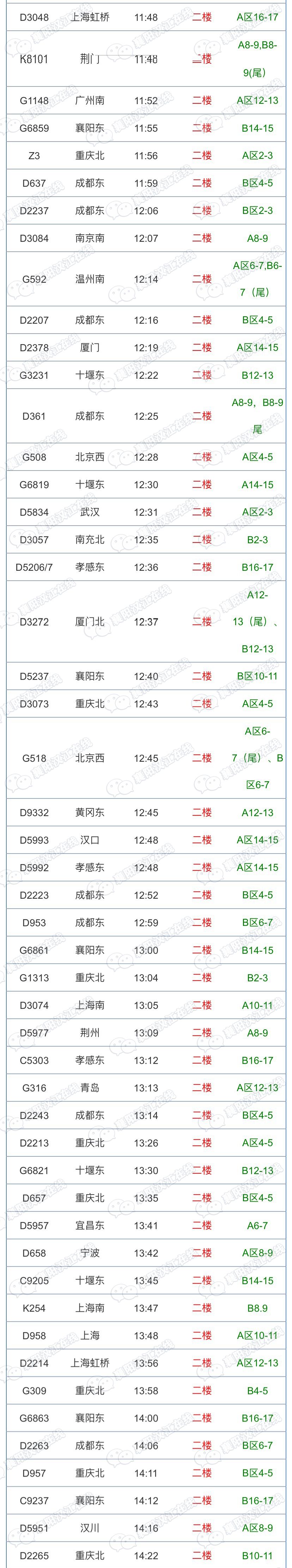292x1568 pixels.
Task: Click platform B8.9 in K254 row
Action: [257, 1308]
